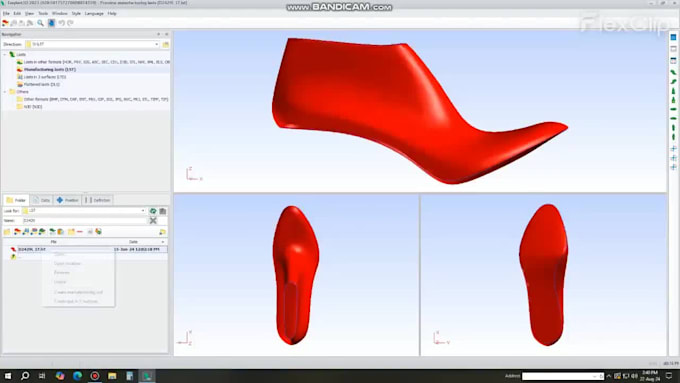
Task: Open the Look for dropdown
Action: (143, 211)
